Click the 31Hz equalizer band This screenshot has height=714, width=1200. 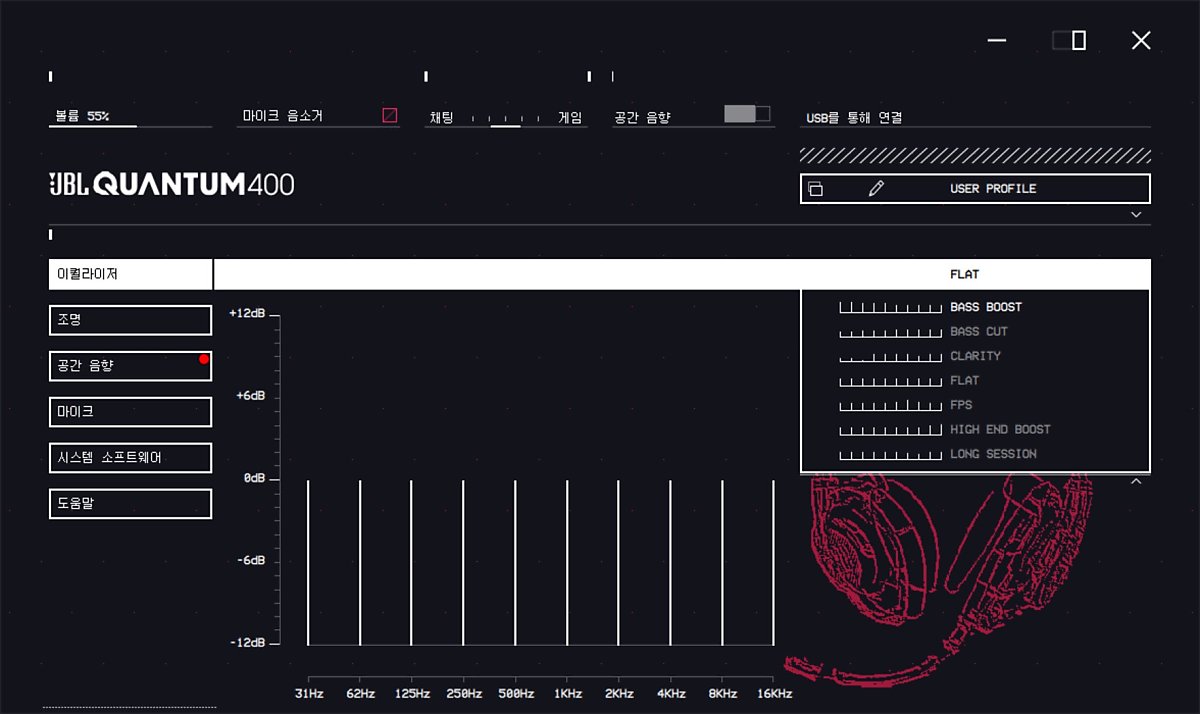coord(308,562)
